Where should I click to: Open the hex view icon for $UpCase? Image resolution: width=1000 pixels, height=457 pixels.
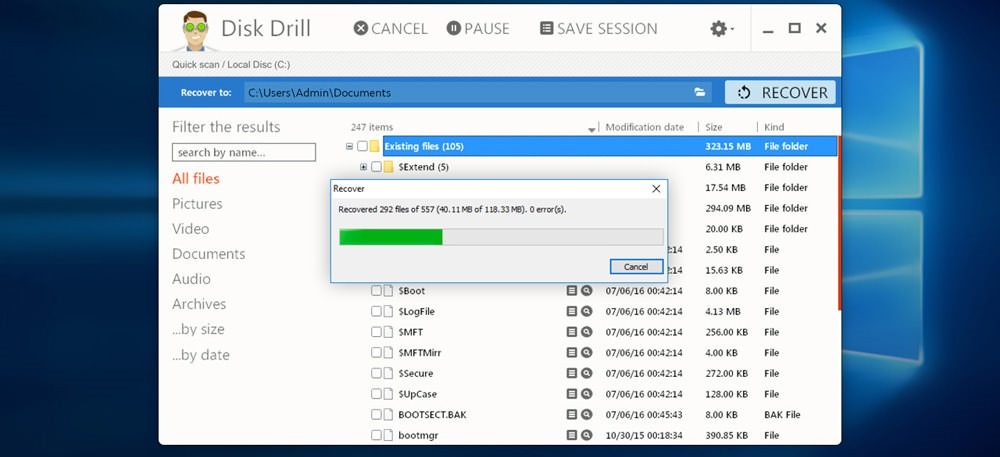pos(571,394)
